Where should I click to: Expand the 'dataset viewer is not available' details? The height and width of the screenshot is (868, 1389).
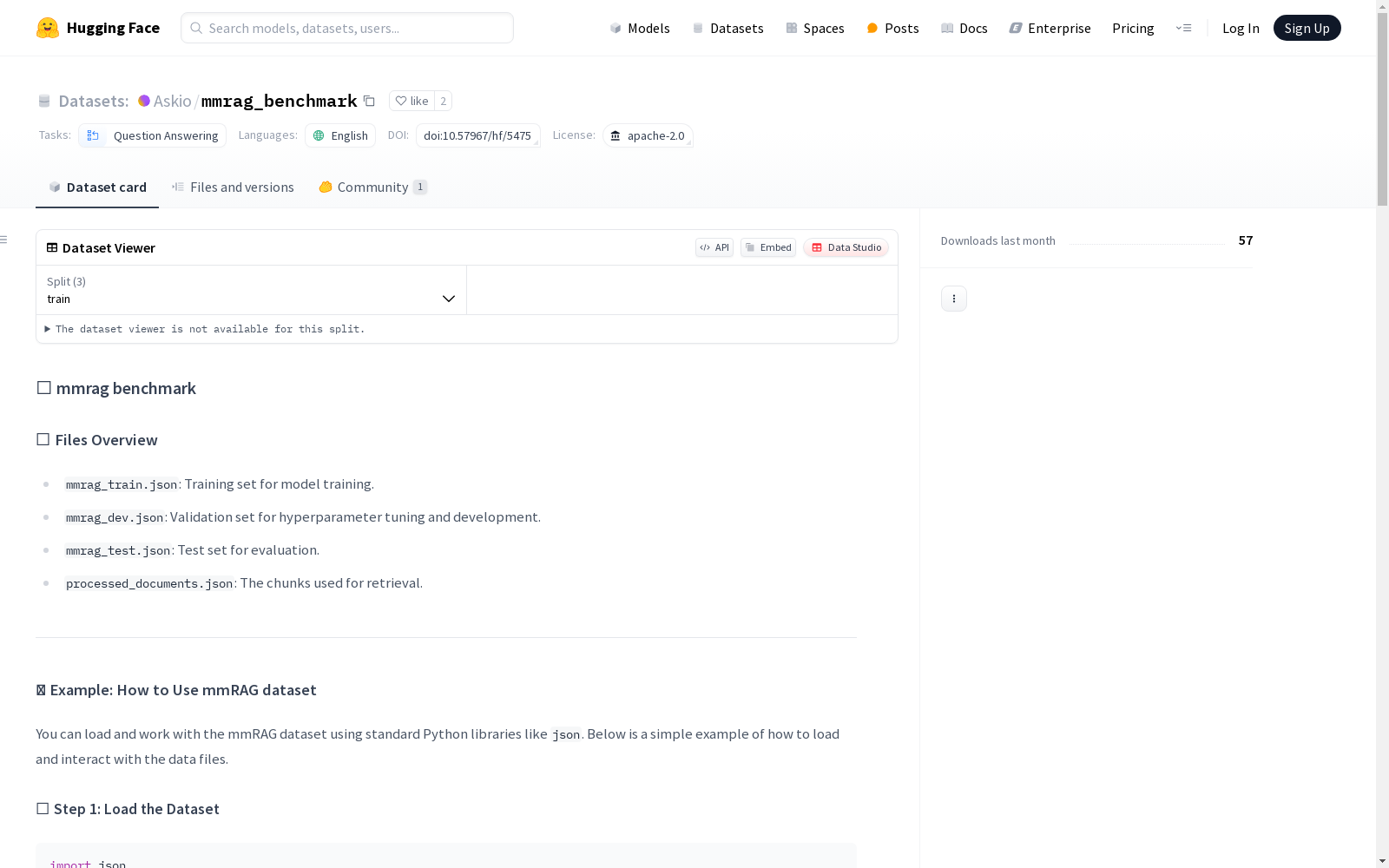coord(205,329)
